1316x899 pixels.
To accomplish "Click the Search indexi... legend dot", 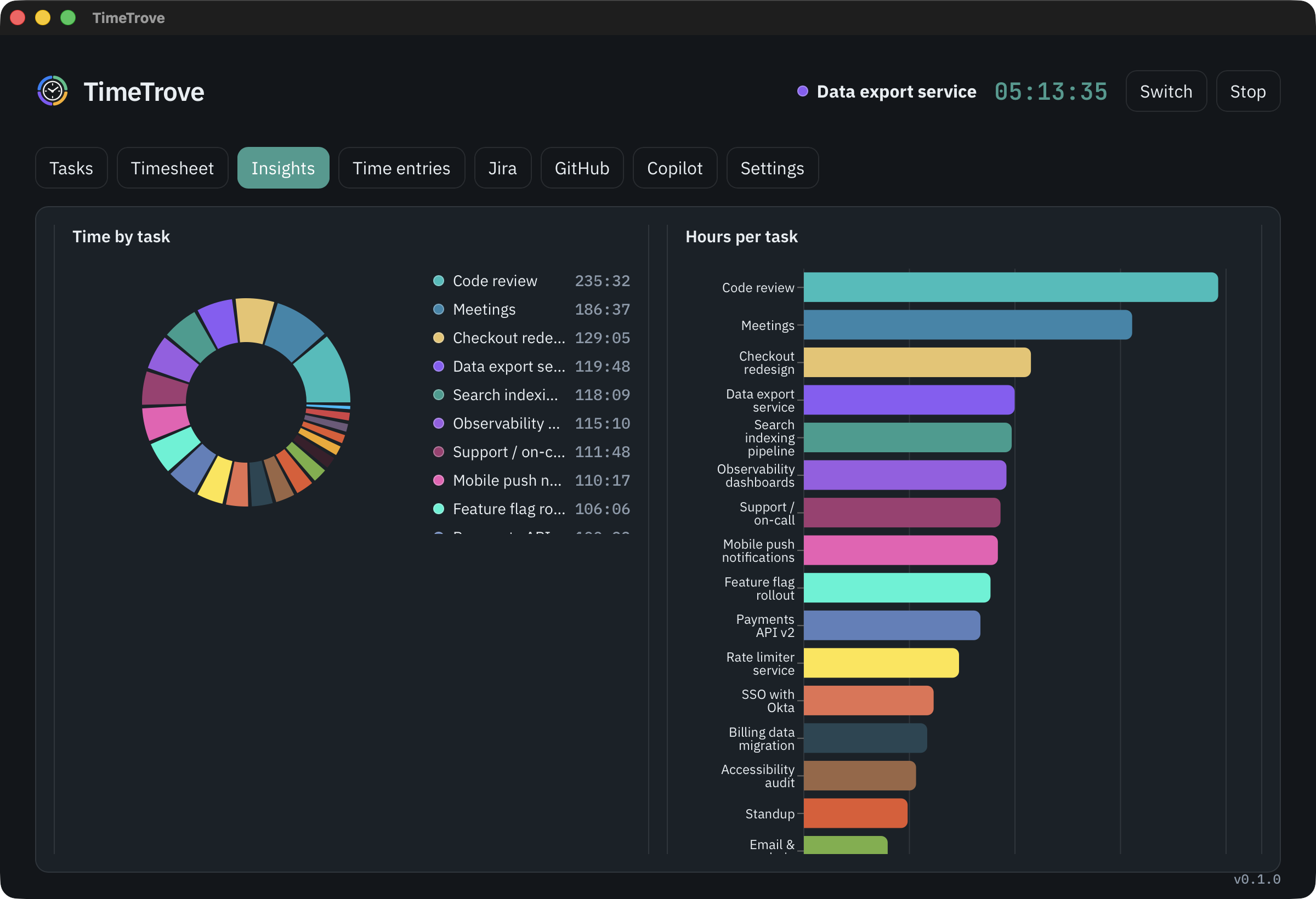I will (x=438, y=395).
